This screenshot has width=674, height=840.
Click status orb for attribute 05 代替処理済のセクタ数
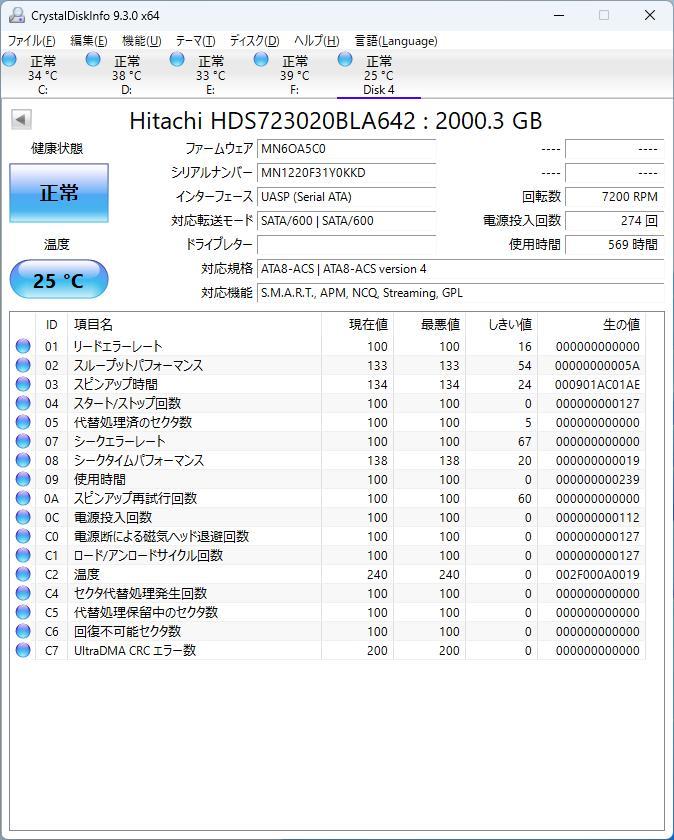pyautogui.click(x=23, y=422)
